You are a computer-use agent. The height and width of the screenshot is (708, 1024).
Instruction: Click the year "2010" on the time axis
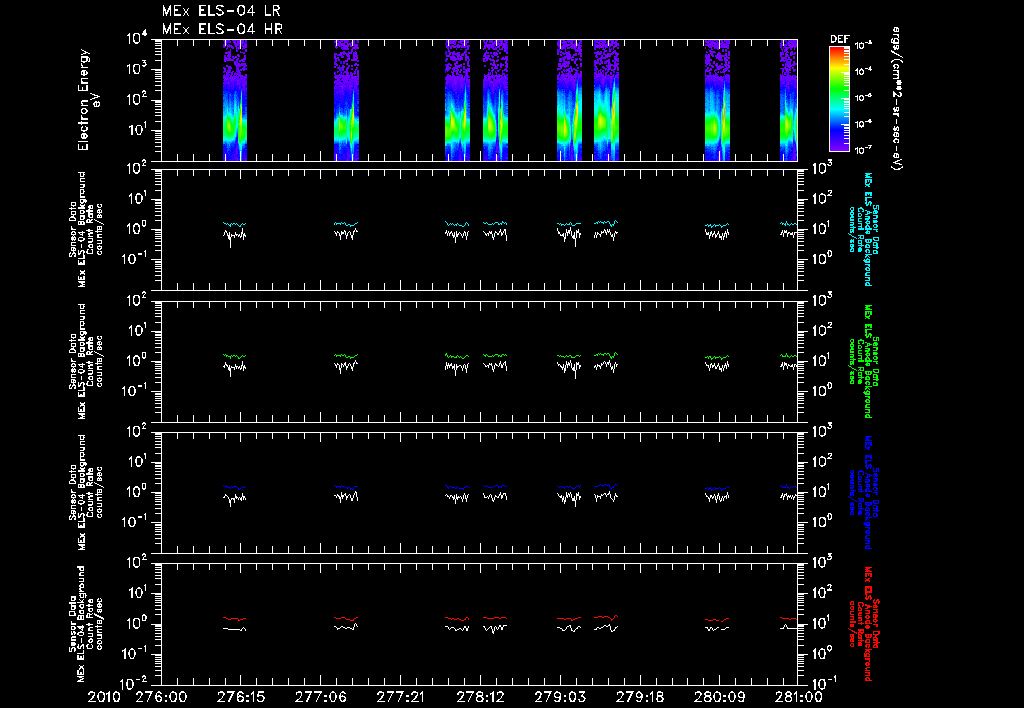[105, 697]
